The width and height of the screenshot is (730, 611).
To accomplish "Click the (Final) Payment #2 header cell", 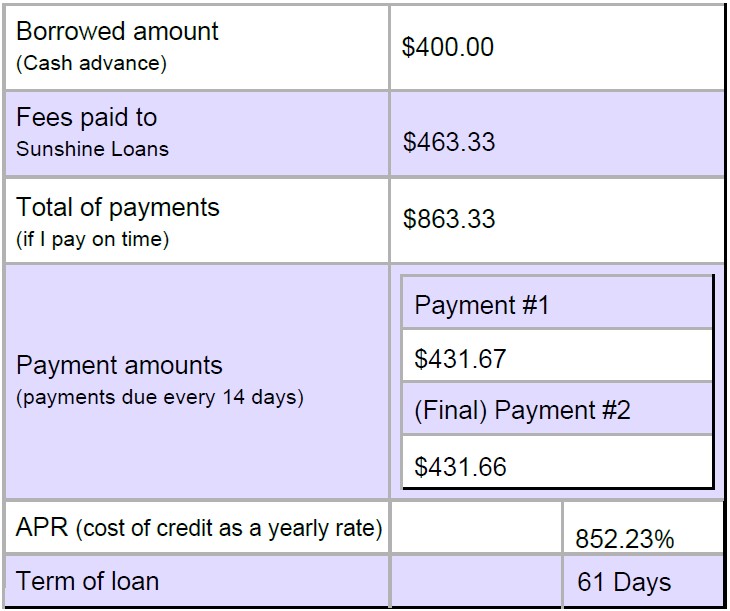I will tap(557, 409).
